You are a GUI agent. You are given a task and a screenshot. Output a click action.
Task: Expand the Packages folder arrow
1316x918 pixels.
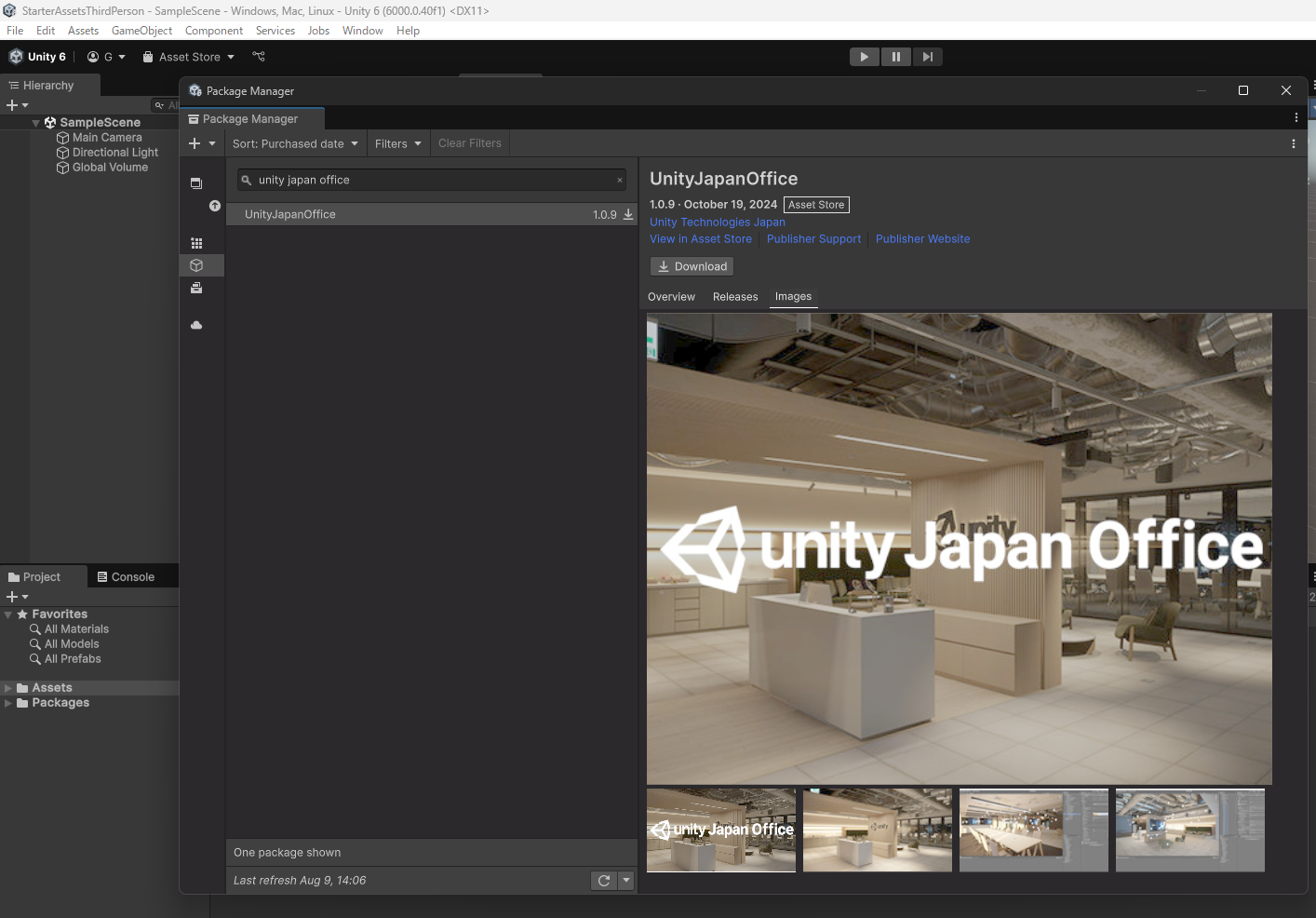[x=8, y=703]
